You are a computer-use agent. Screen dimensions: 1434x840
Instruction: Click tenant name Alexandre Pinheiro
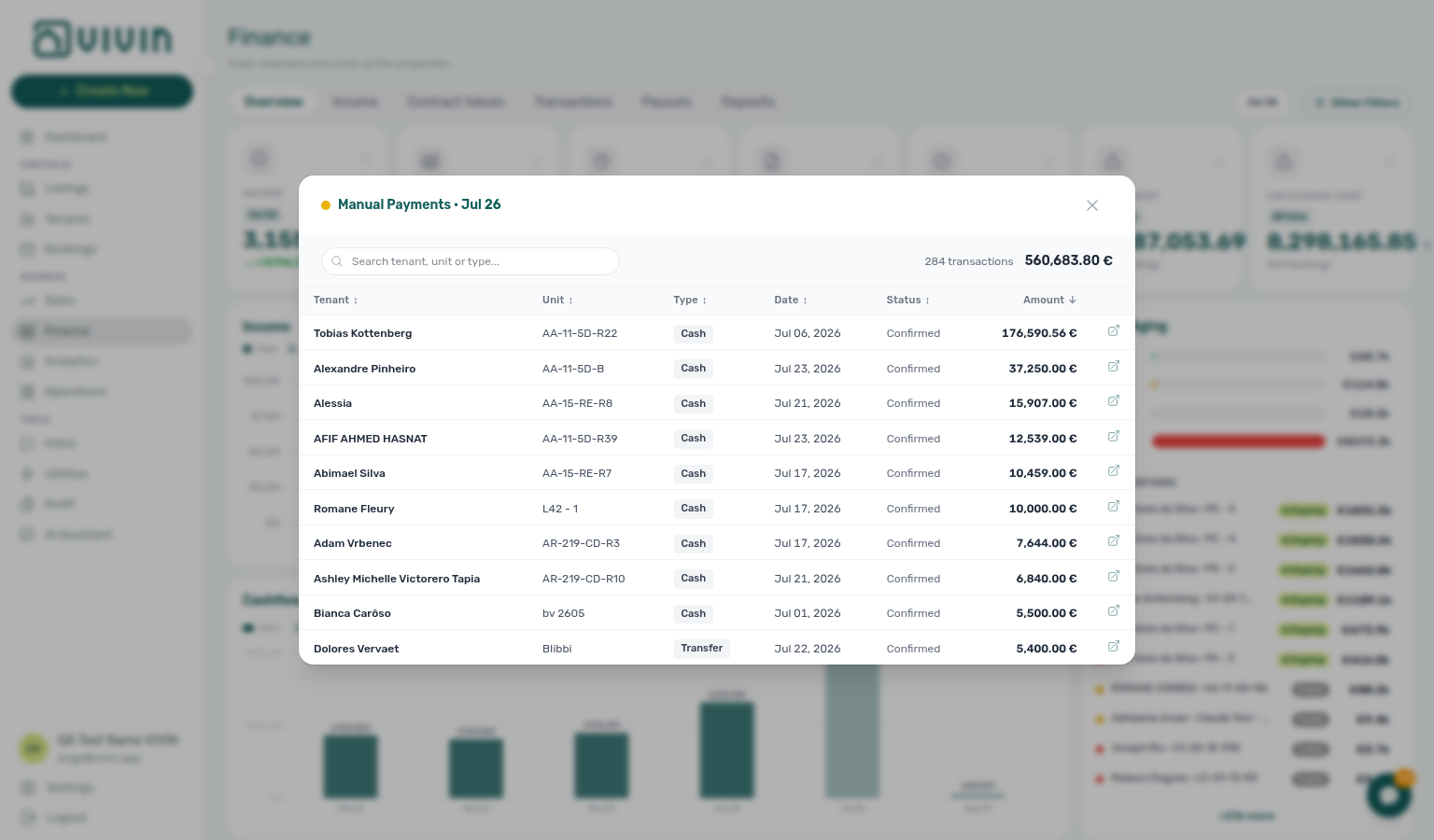pos(364,369)
